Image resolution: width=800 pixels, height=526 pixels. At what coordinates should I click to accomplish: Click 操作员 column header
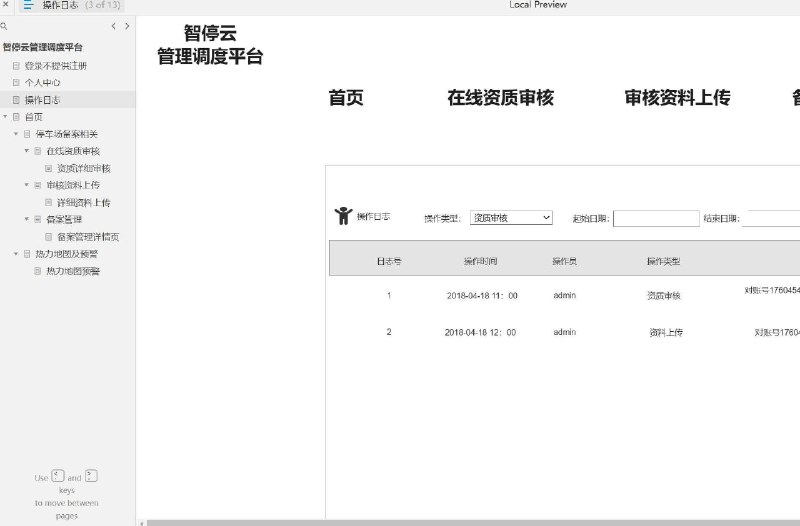tap(564, 261)
